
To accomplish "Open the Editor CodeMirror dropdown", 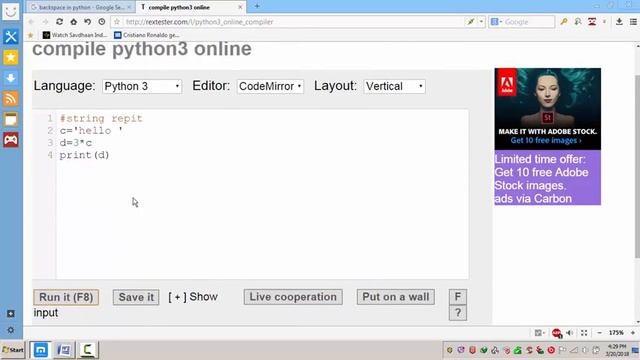I will tap(270, 86).
